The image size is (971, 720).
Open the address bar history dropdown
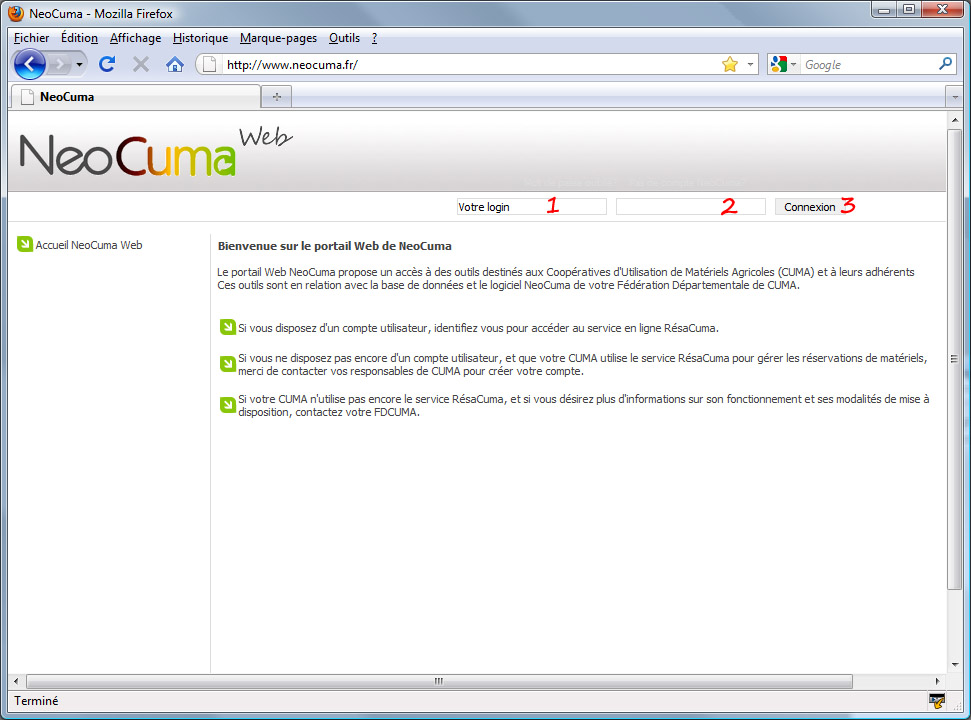(x=750, y=64)
